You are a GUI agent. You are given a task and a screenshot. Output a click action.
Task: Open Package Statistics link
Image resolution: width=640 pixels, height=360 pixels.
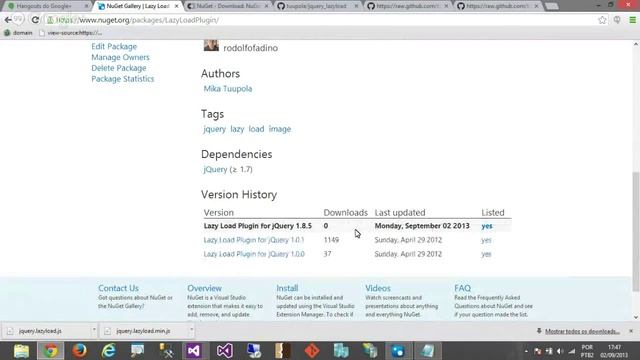[123, 79]
